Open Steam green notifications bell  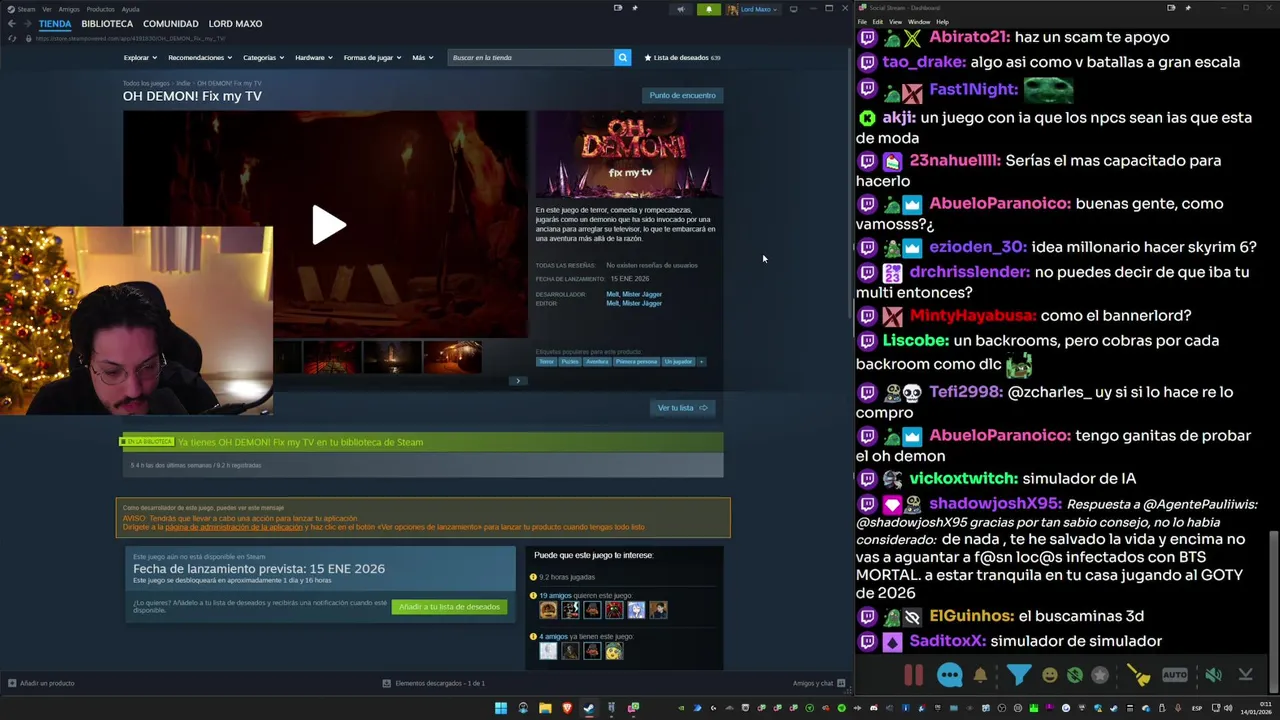coord(709,9)
